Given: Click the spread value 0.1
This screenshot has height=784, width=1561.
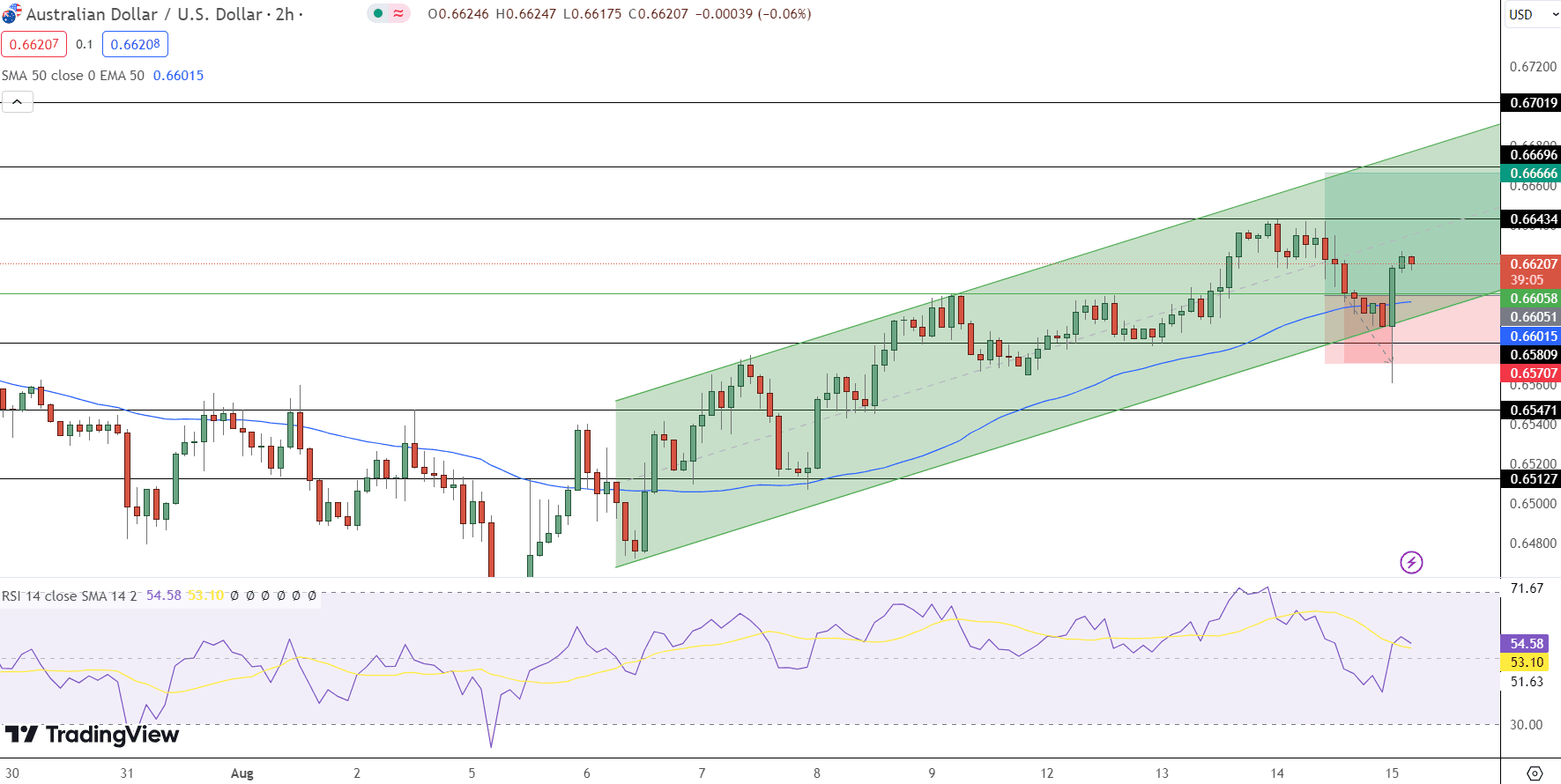Looking at the screenshot, I should click(85, 44).
